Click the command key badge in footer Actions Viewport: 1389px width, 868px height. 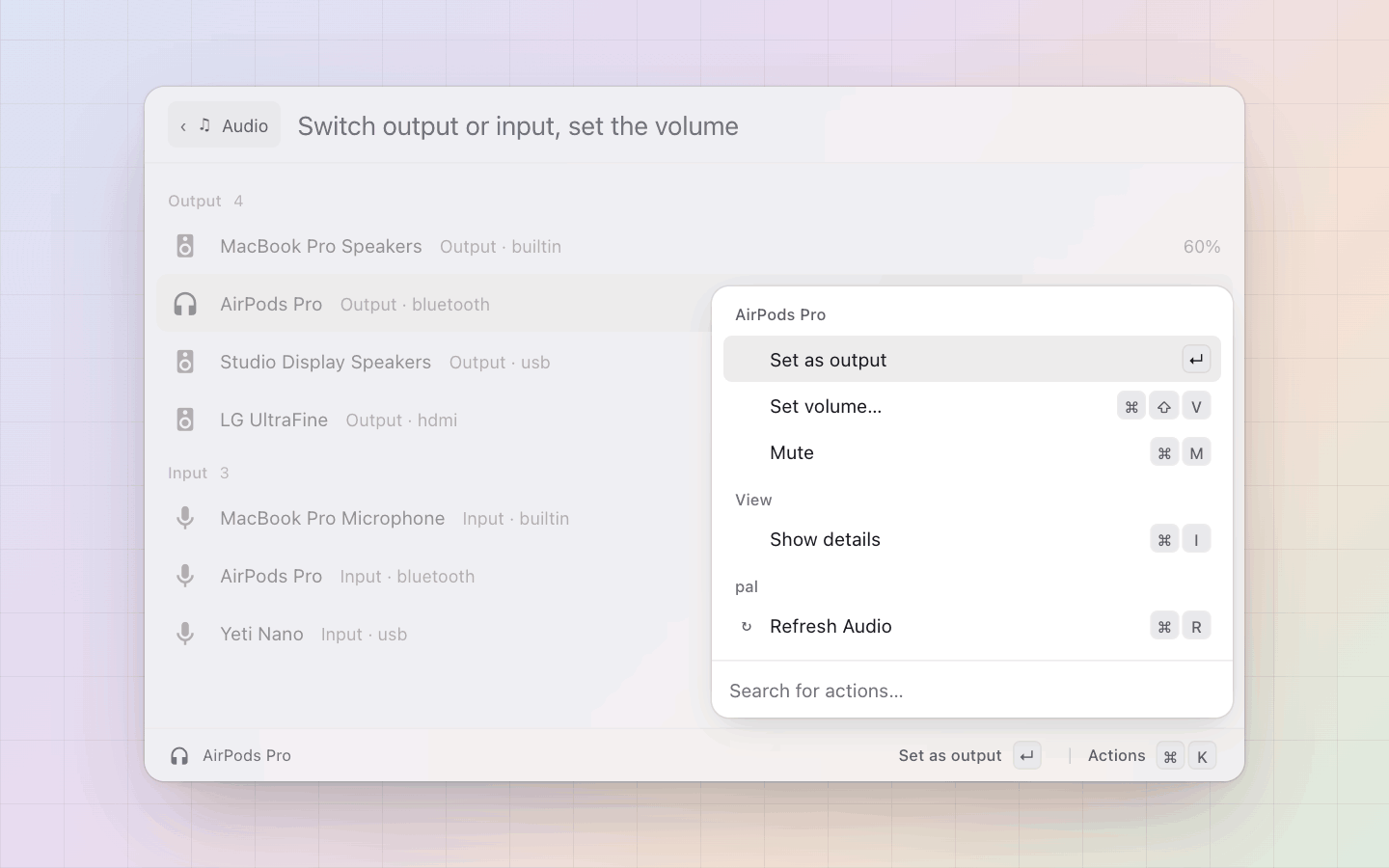pos(1170,756)
